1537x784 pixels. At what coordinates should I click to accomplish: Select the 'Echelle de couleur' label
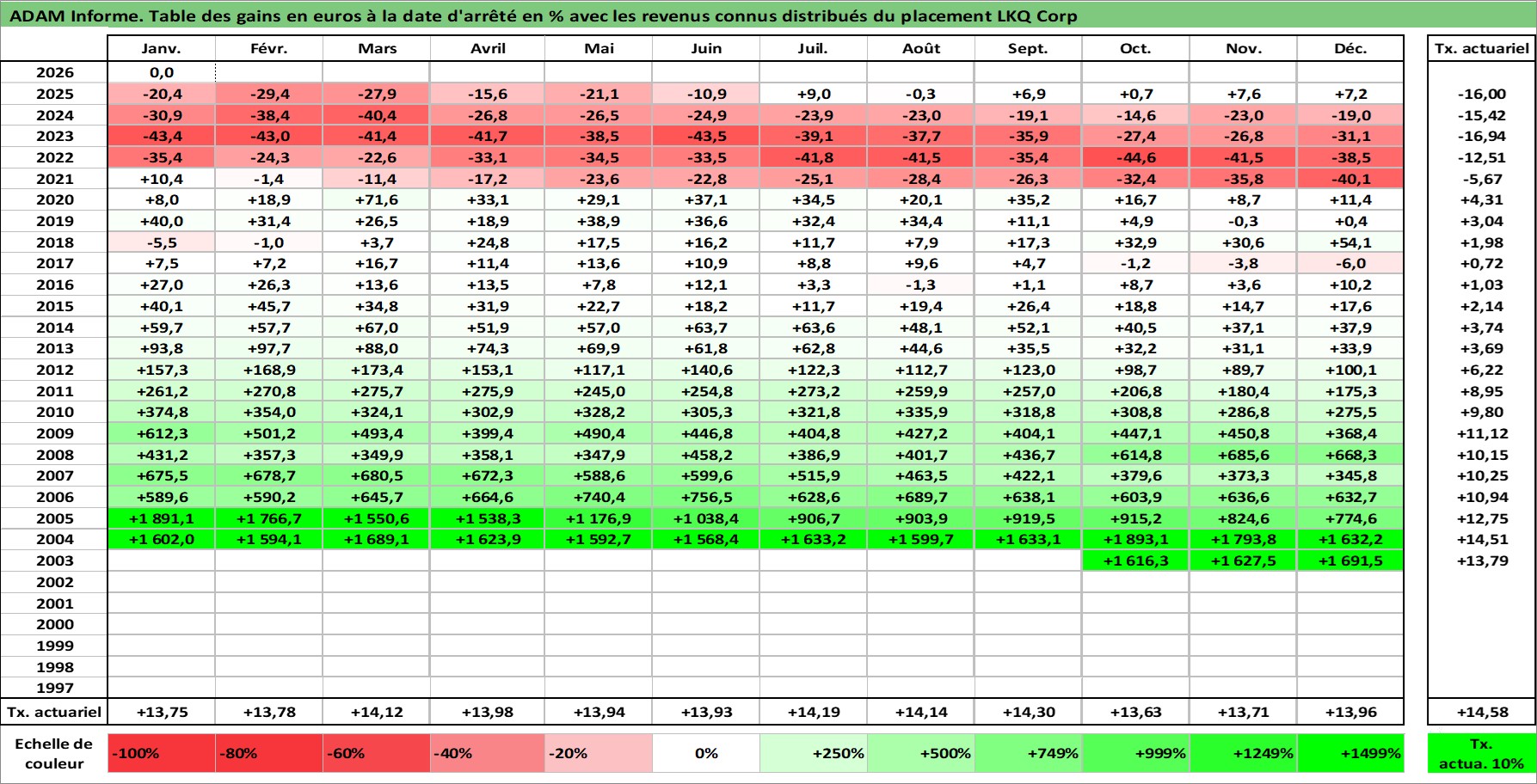(x=54, y=753)
